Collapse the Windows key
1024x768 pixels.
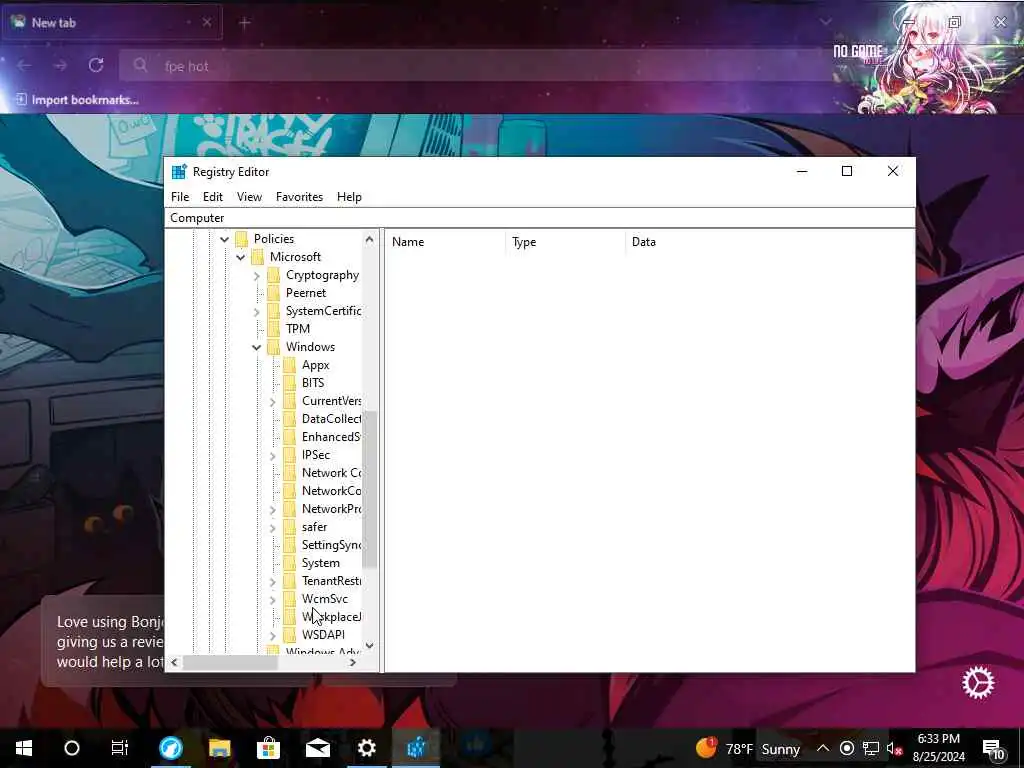click(x=257, y=347)
